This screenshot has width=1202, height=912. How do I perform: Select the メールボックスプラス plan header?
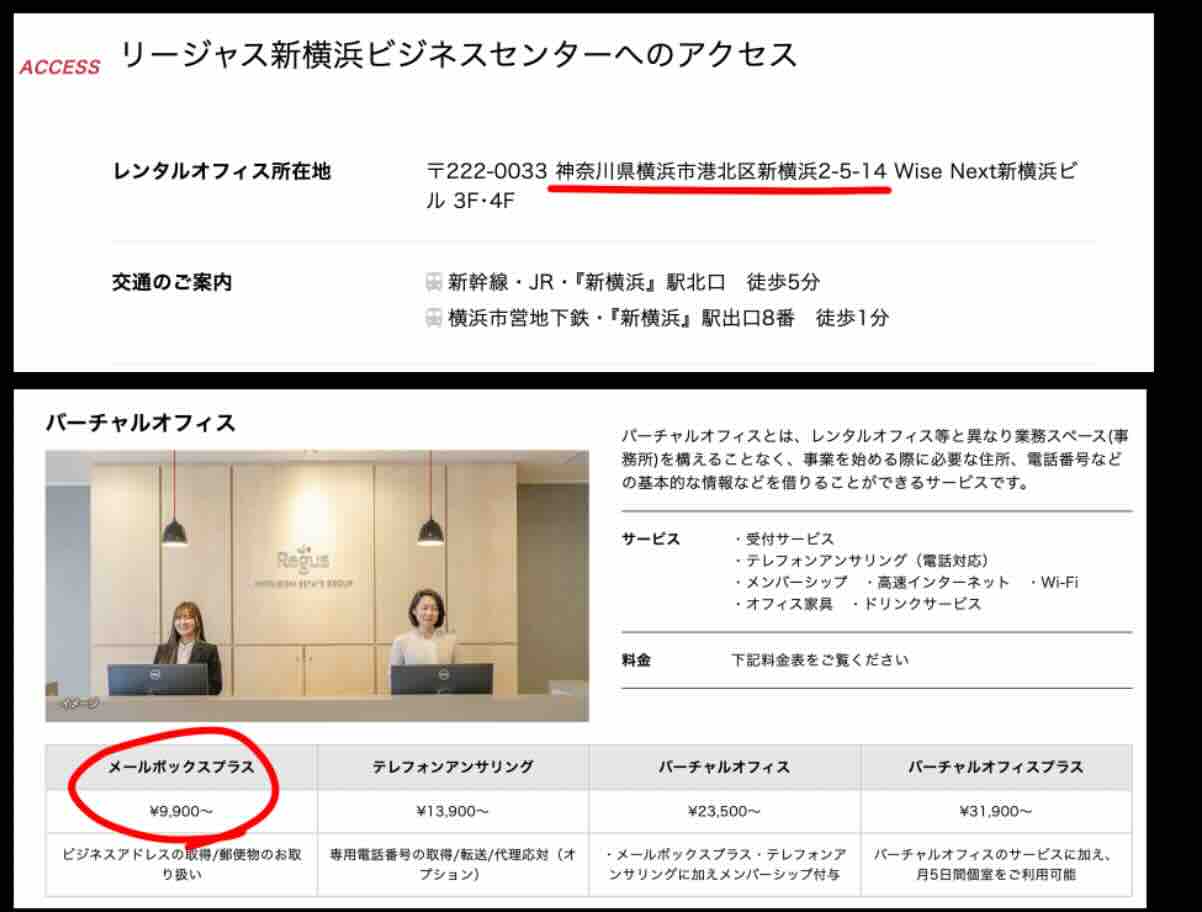point(181,767)
